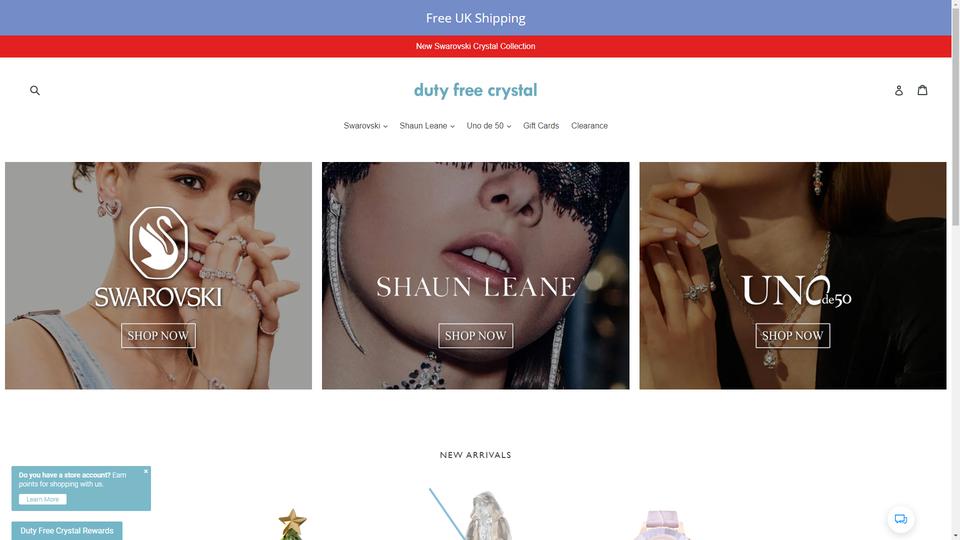The height and width of the screenshot is (540, 960).
Task: Expand the Swarovski navigation dropdown
Action: coord(365,126)
